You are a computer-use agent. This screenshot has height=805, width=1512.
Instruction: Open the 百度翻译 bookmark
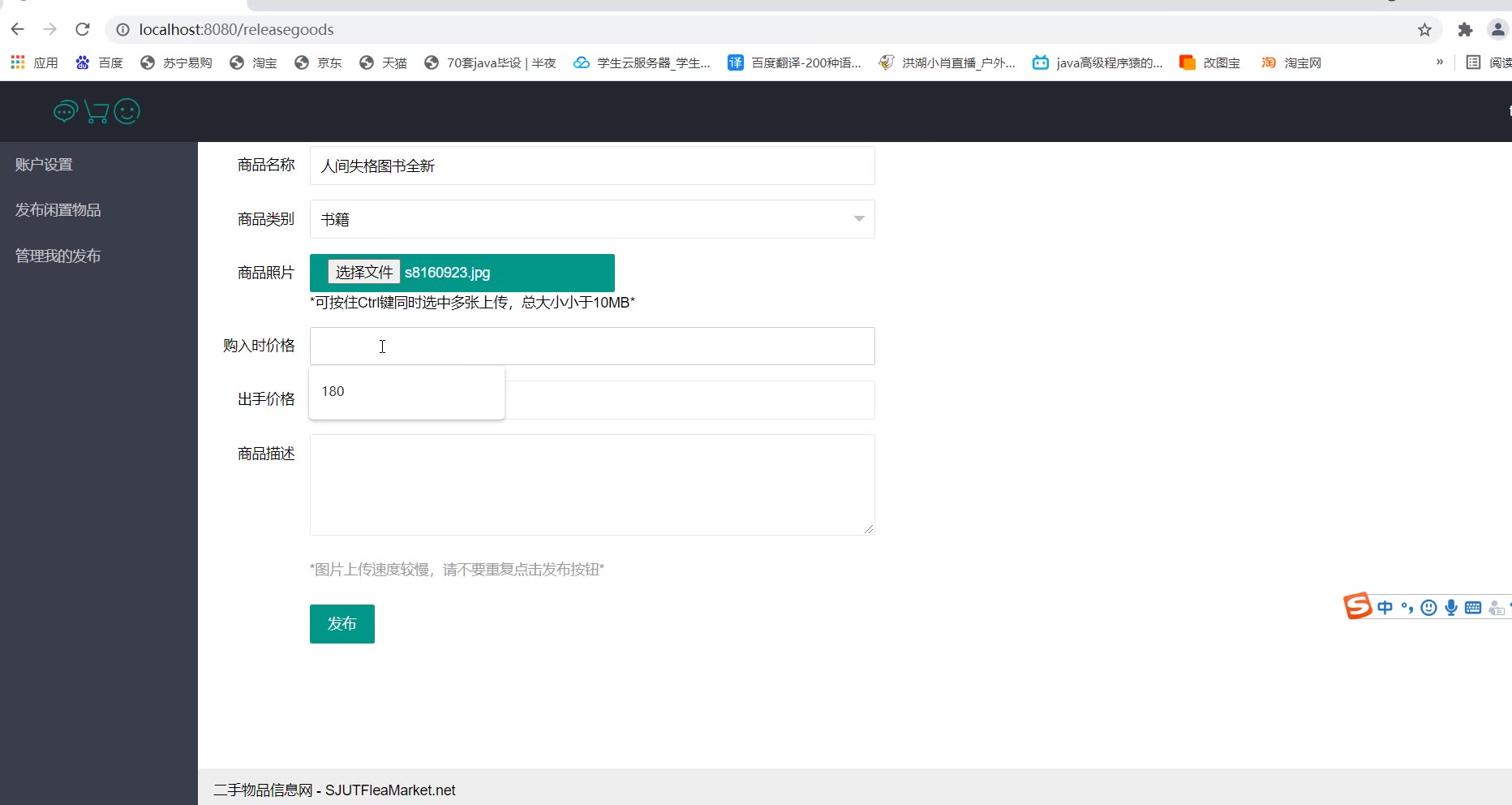(x=795, y=62)
